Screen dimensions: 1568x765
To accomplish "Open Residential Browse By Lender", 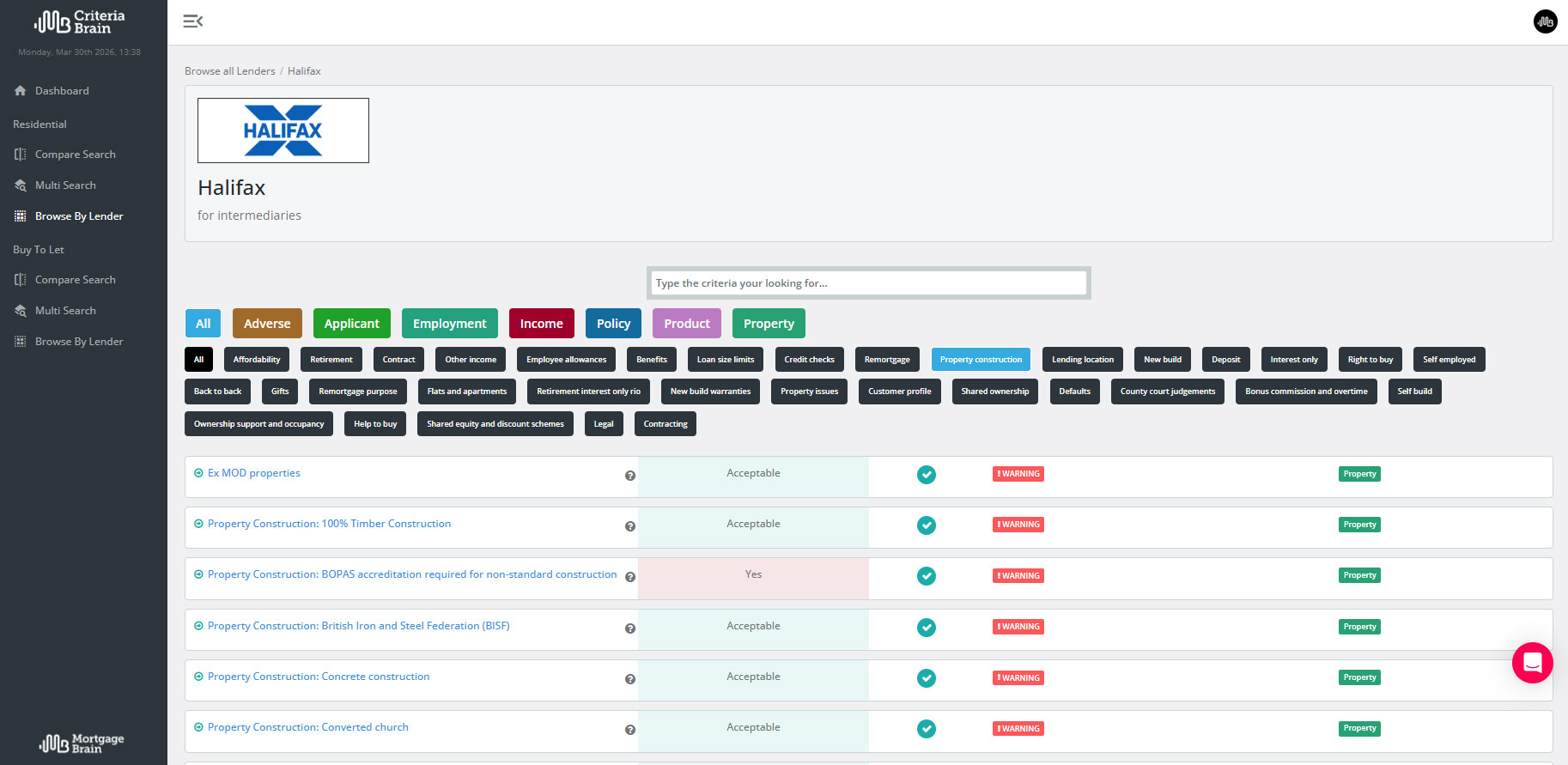I will point(78,216).
